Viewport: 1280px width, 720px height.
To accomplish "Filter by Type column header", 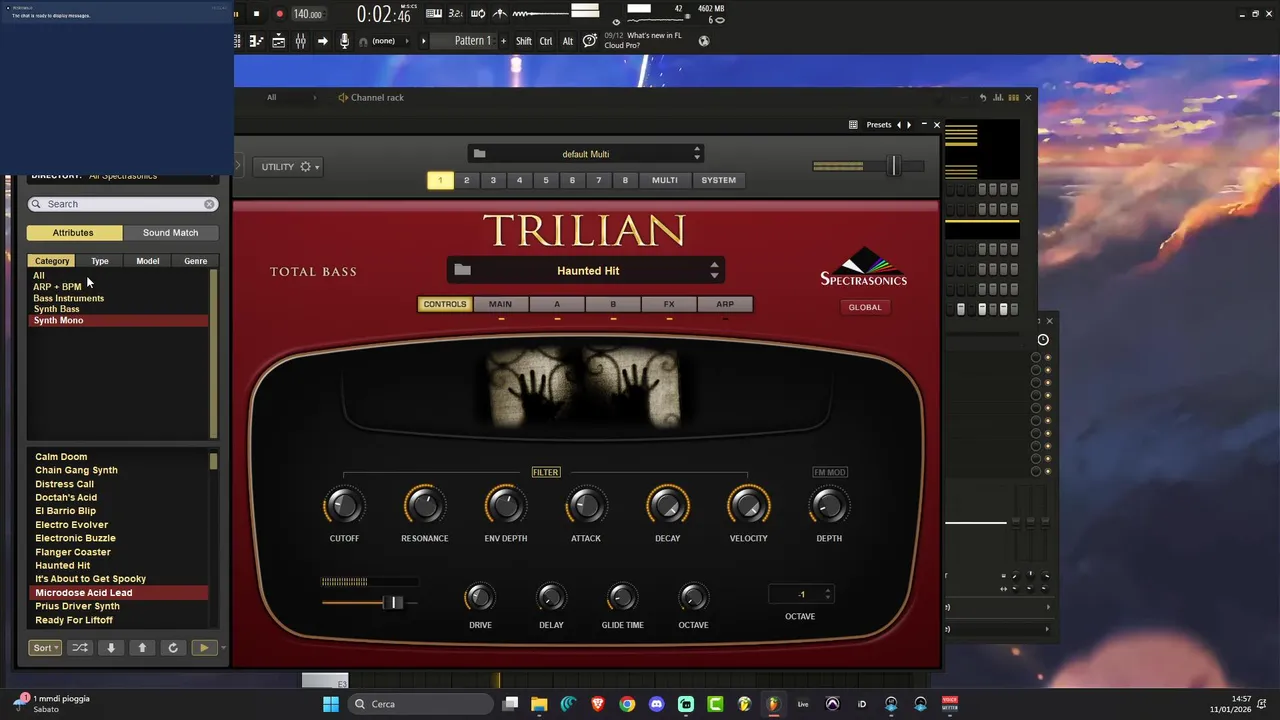I will point(100,261).
